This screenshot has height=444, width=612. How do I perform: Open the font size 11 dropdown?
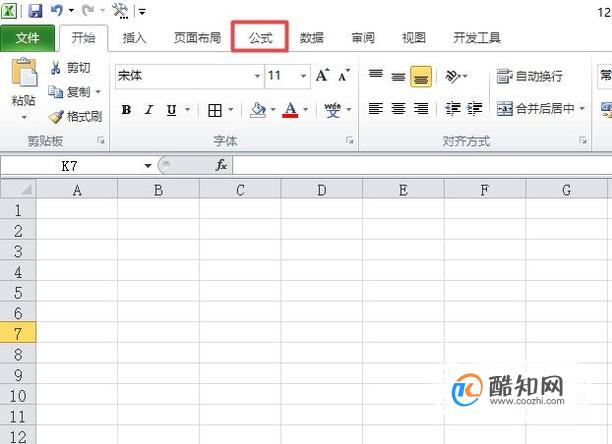coord(303,76)
